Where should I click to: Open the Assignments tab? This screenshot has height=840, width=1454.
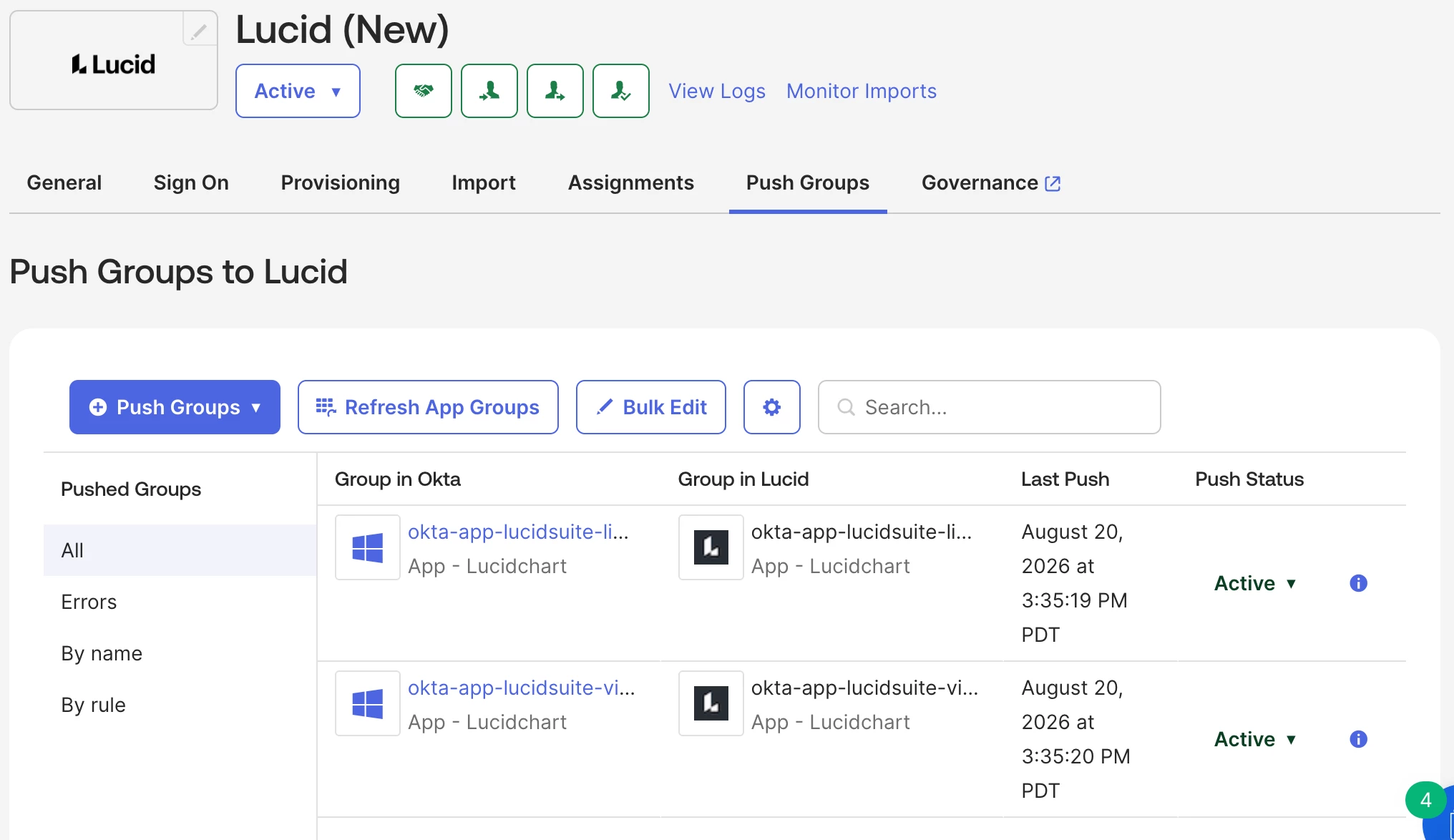[631, 183]
